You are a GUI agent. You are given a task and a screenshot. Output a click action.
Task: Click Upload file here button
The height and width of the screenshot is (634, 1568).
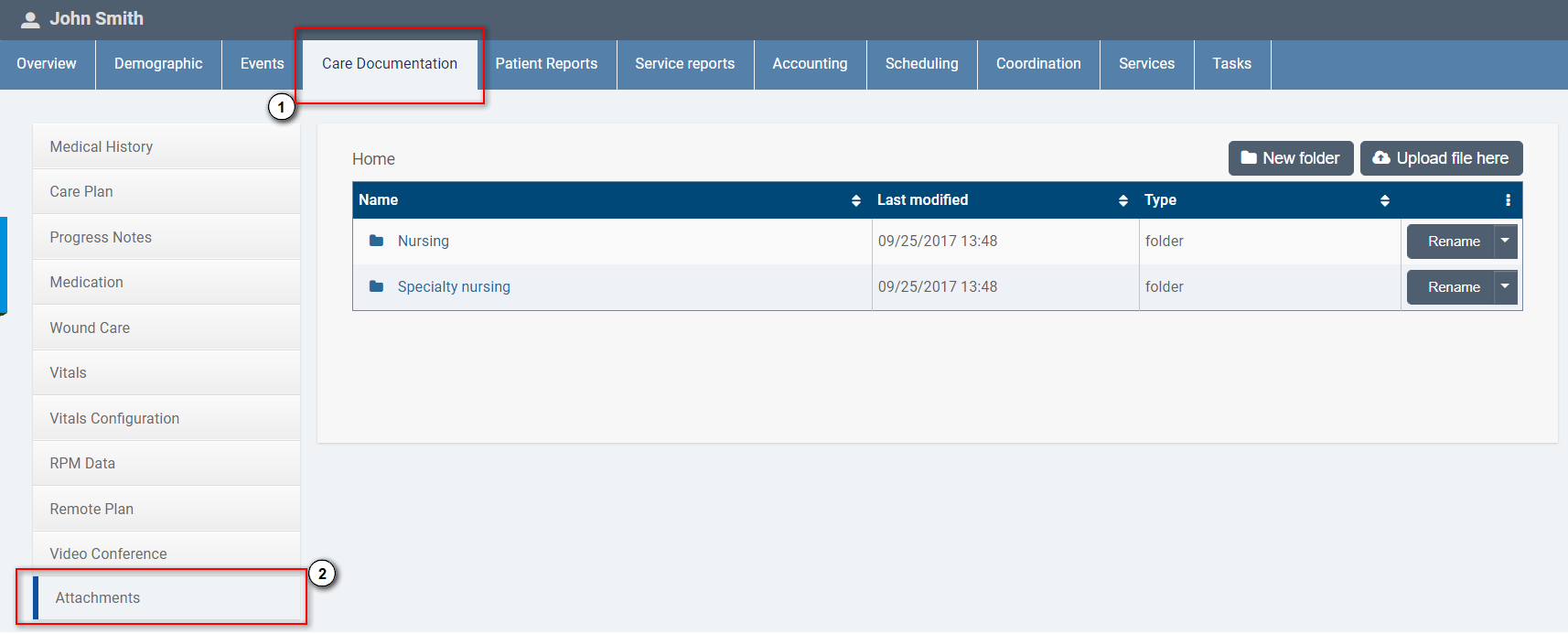pyautogui.click(x=1441, y=158)
